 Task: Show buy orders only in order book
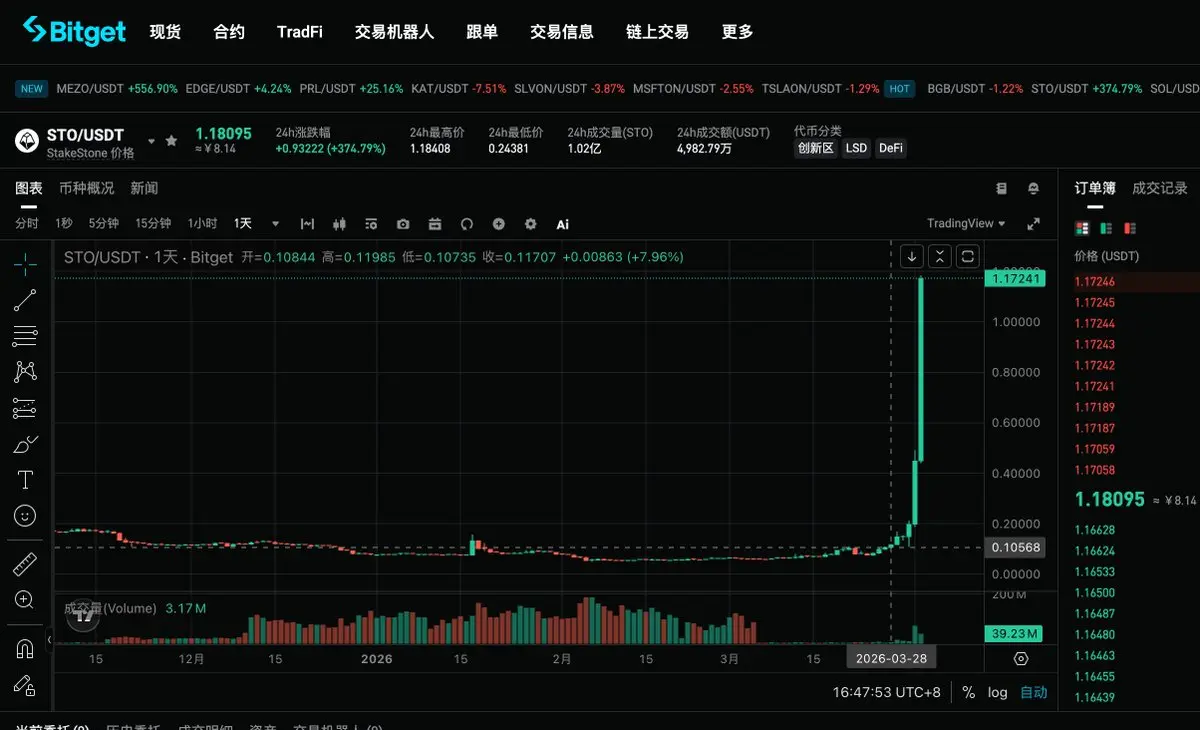point(1106,228)
